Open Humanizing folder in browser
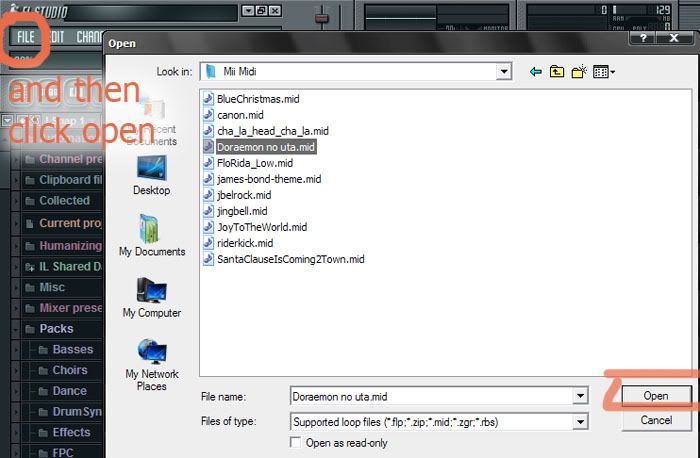Image resolution: width=700 pixels, height=458 pixels. coord(62,246)
